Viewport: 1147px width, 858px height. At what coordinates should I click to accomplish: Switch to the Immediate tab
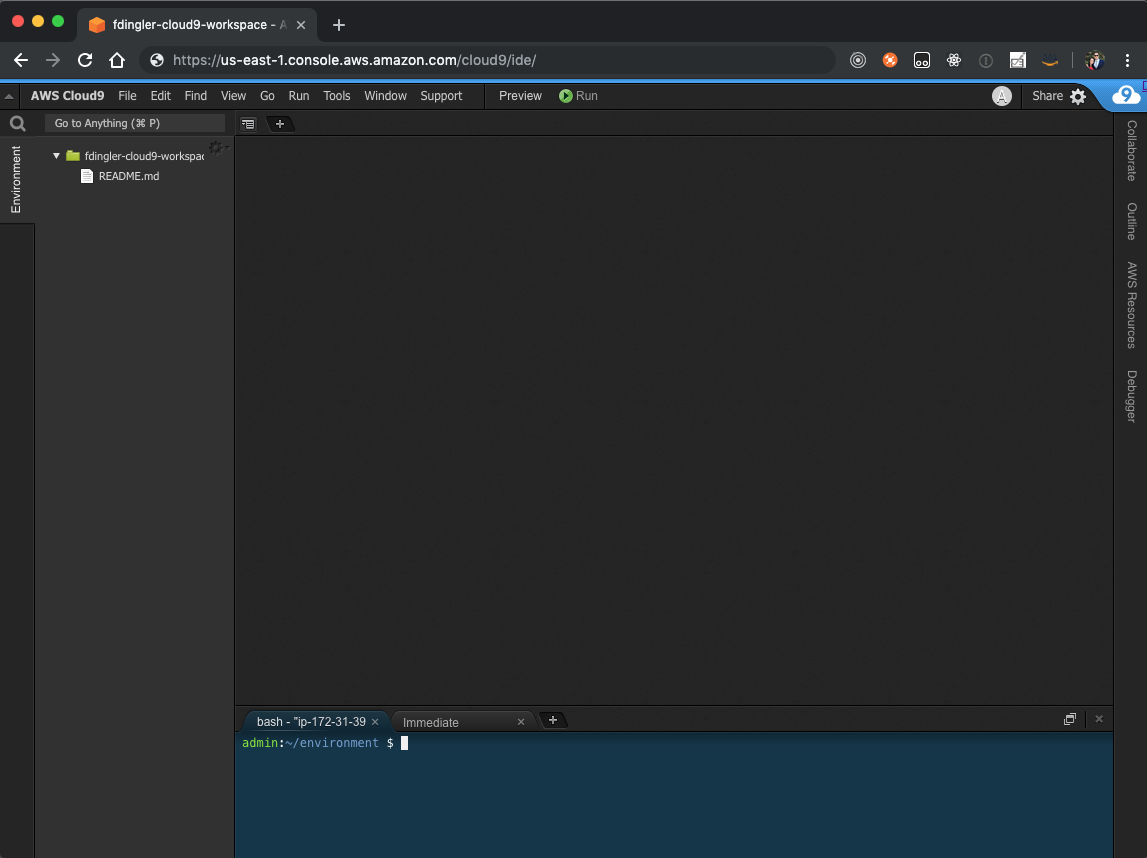(x=431, y=723)
